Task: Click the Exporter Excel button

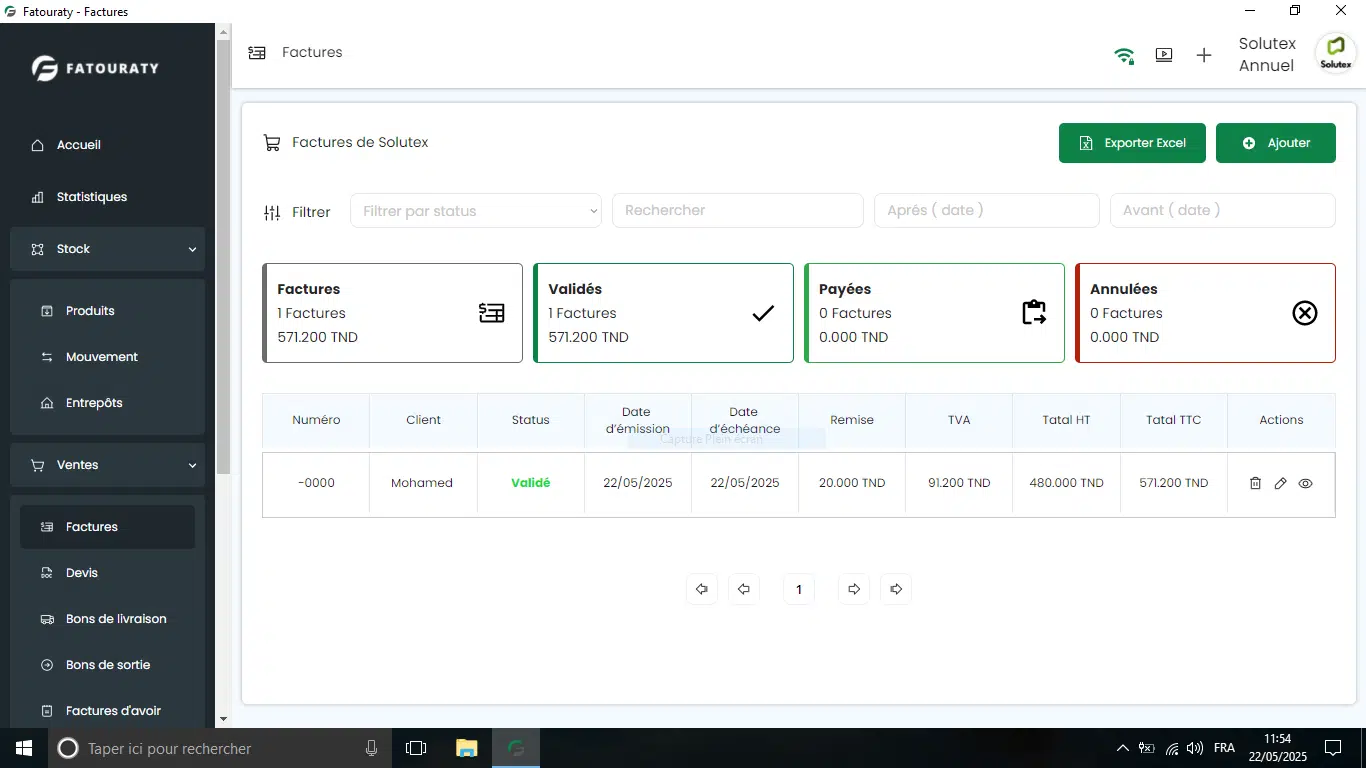Action: [x=1132, y=143]
